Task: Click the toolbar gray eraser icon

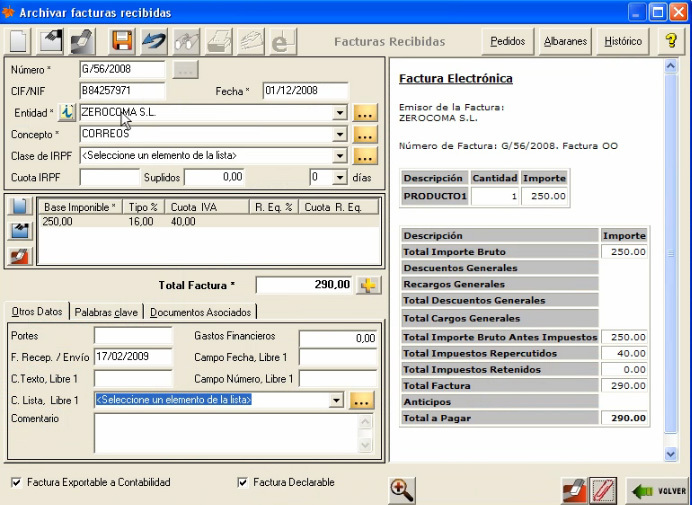Action: [x=82, y=42]
